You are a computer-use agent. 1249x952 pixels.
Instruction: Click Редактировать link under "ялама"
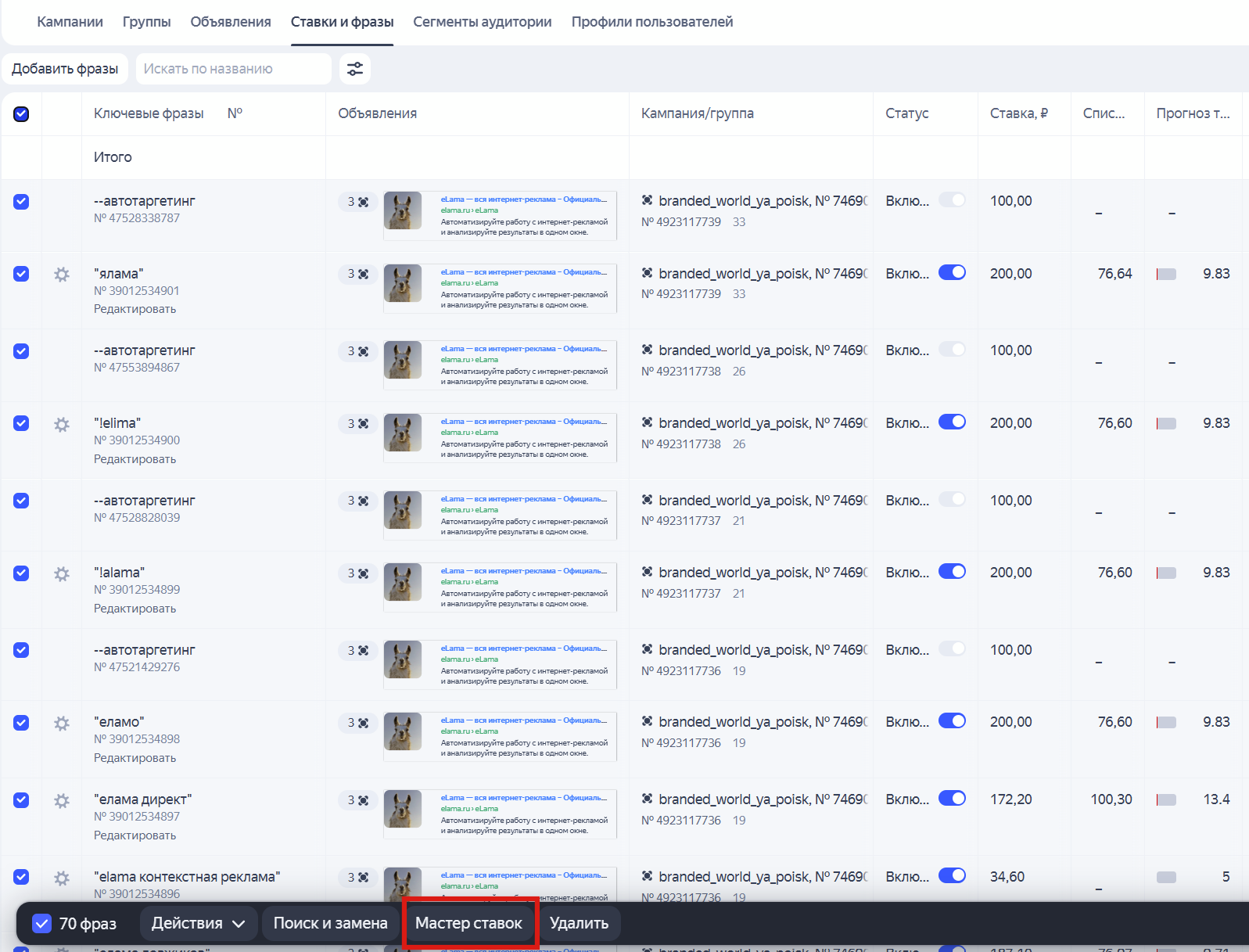(135, 309)
